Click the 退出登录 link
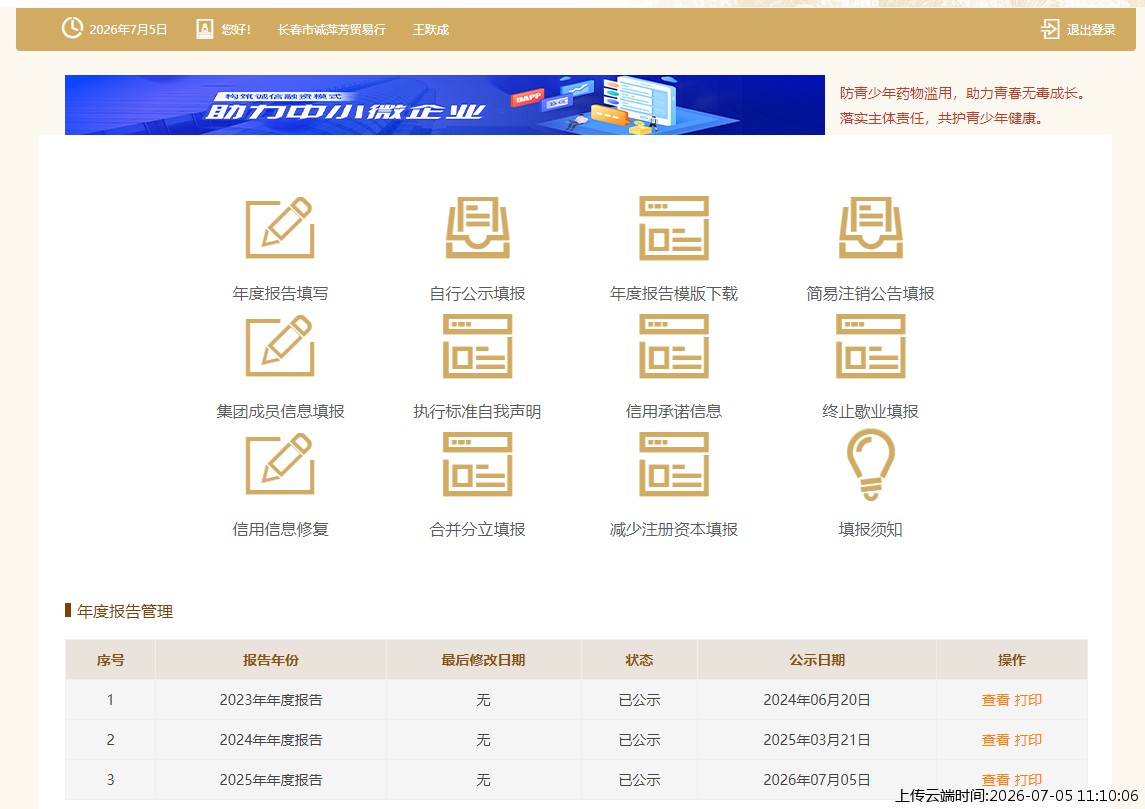The width and height of the screenshot is (1145, 809). tap(1091, 30)
